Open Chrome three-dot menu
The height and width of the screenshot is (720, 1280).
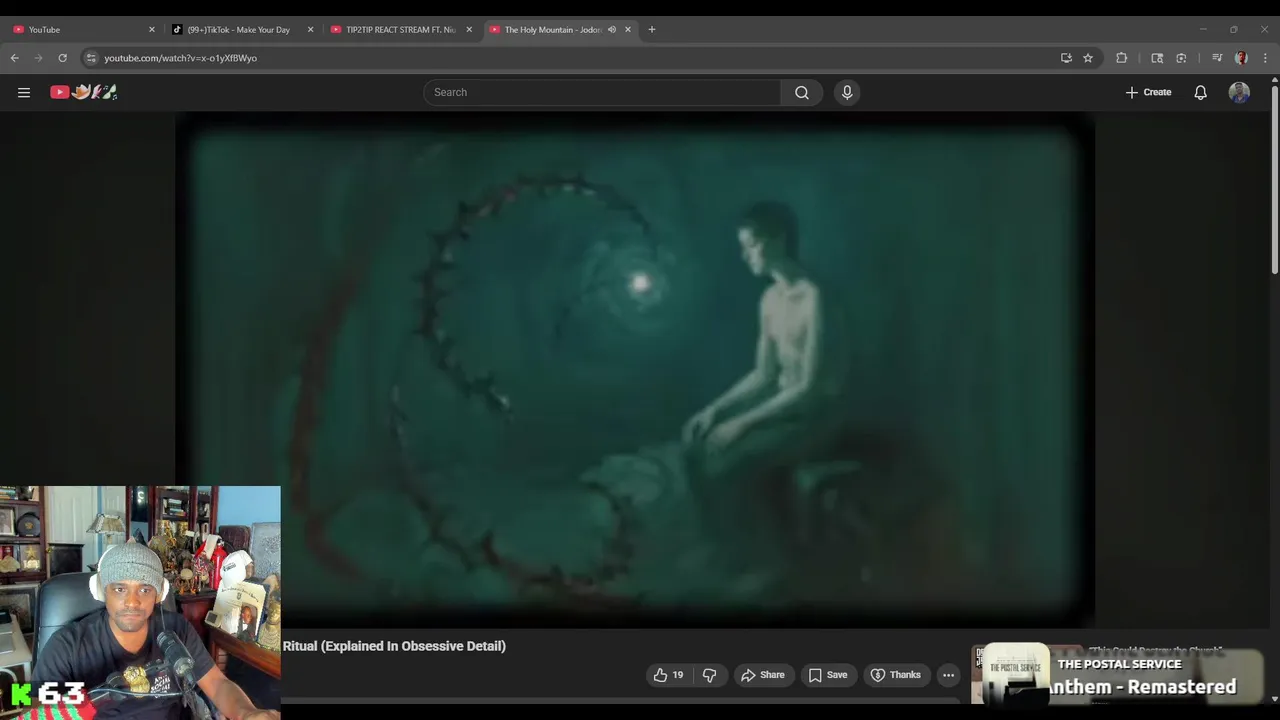click(x=1265, y=58)
